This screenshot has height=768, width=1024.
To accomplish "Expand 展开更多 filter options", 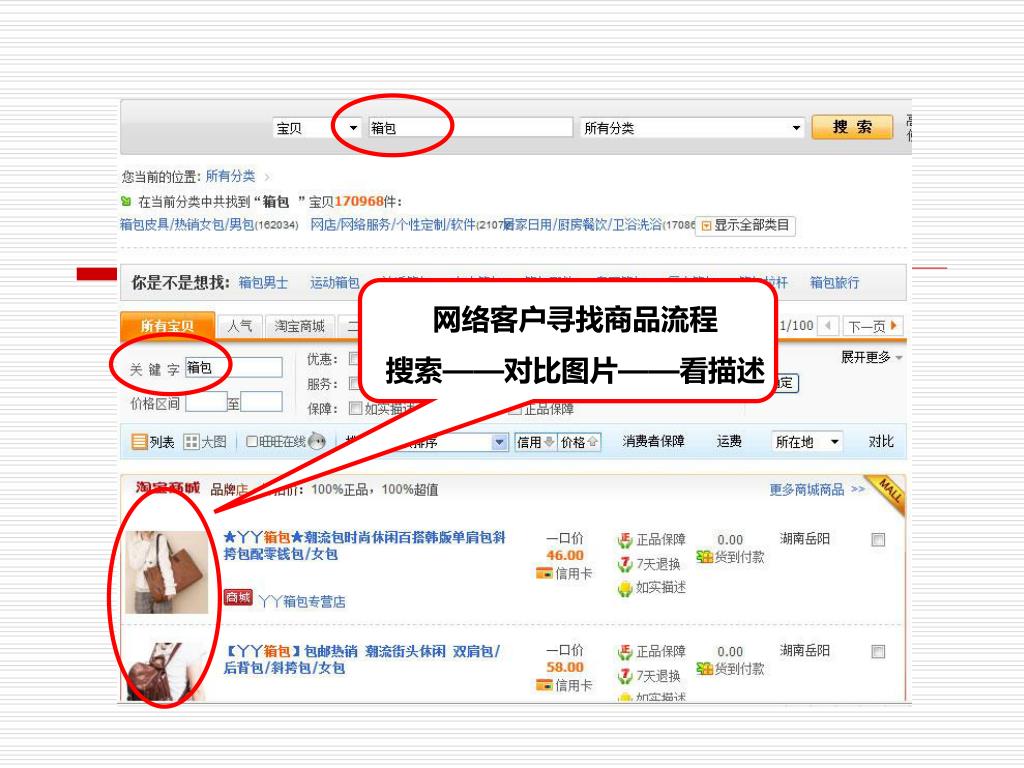I will 871,357.
